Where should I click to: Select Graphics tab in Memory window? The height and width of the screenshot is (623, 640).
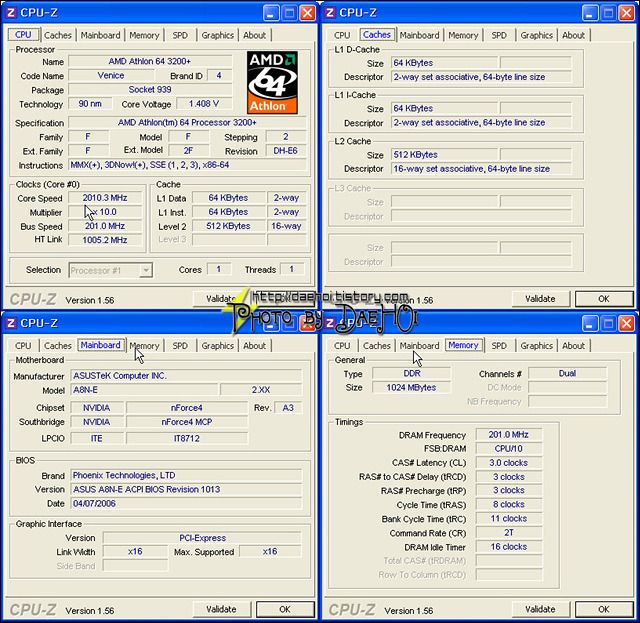pos(536,346)
